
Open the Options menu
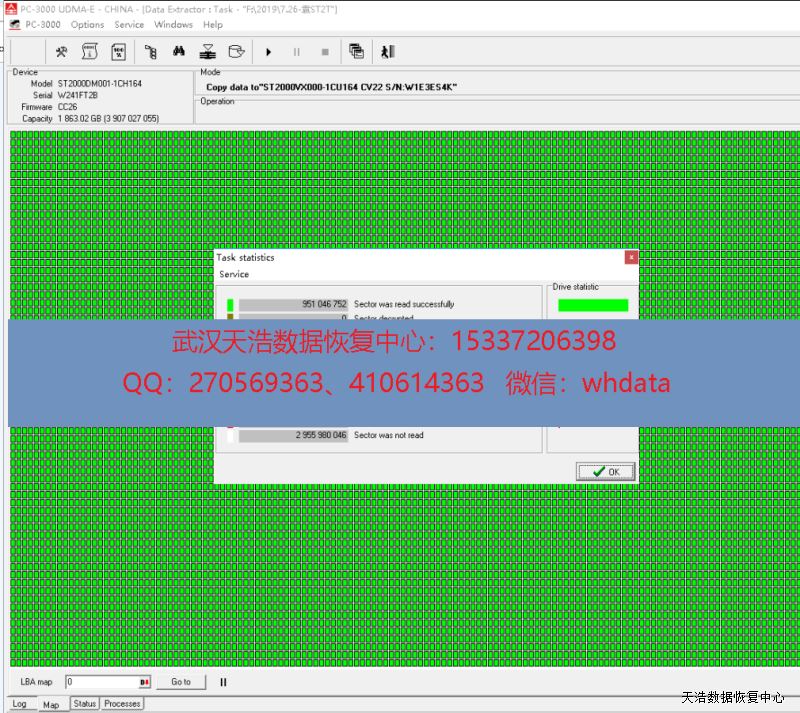coord(87,24)
